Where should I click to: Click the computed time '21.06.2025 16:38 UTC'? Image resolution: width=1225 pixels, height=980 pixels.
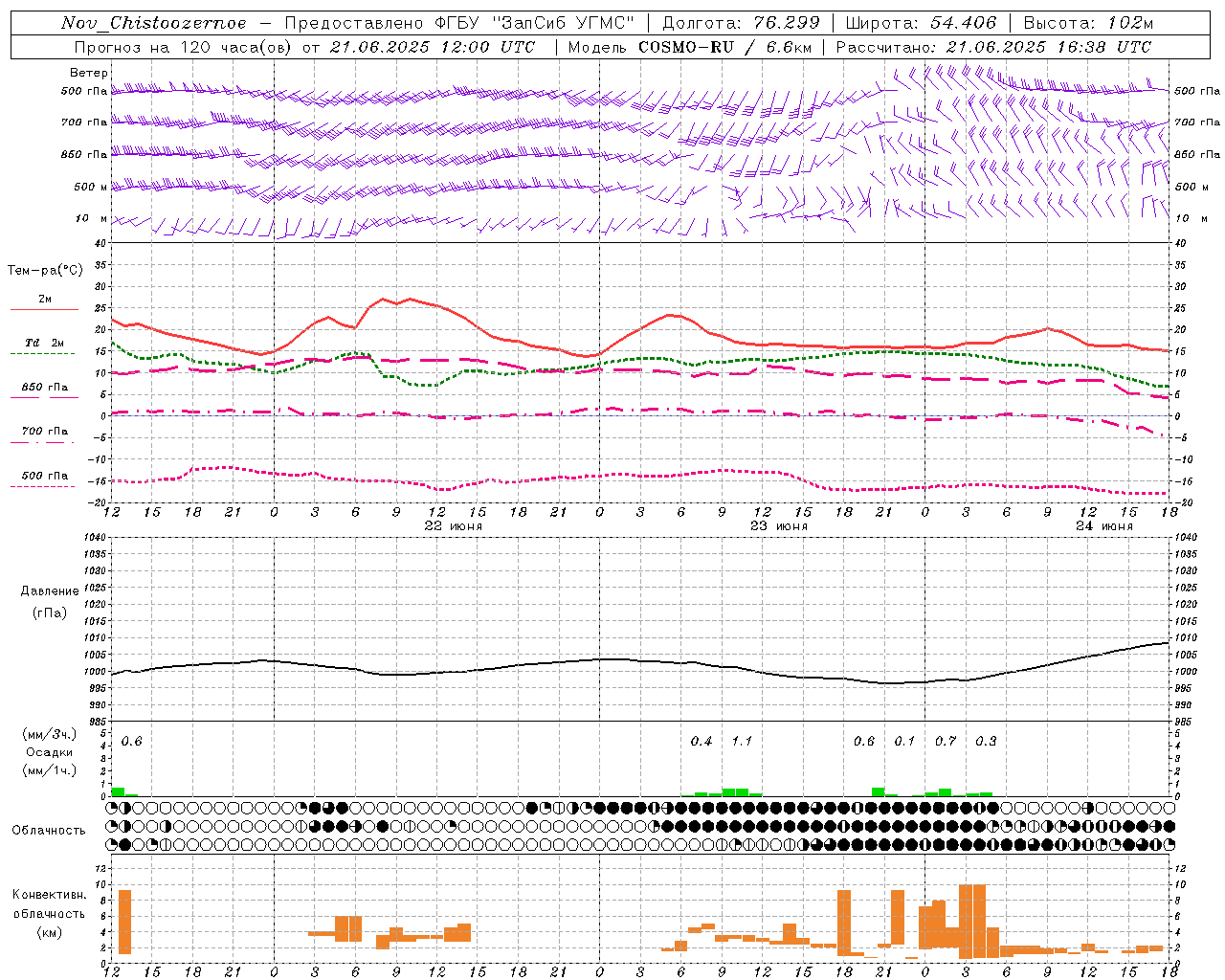click(x=1049, y=47)
